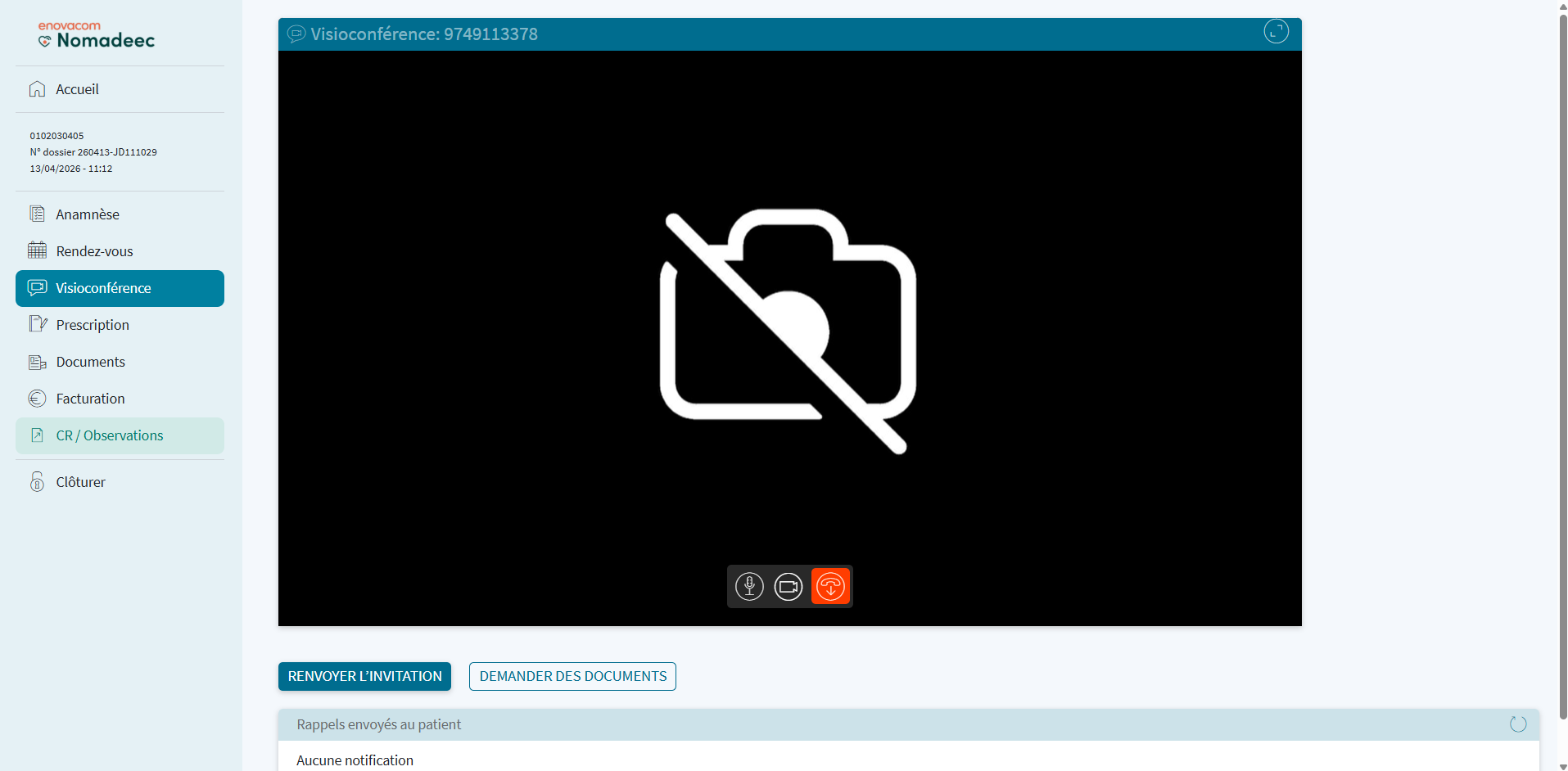
Task: Open CR / Observations section
Action: [x=120, y=435]
